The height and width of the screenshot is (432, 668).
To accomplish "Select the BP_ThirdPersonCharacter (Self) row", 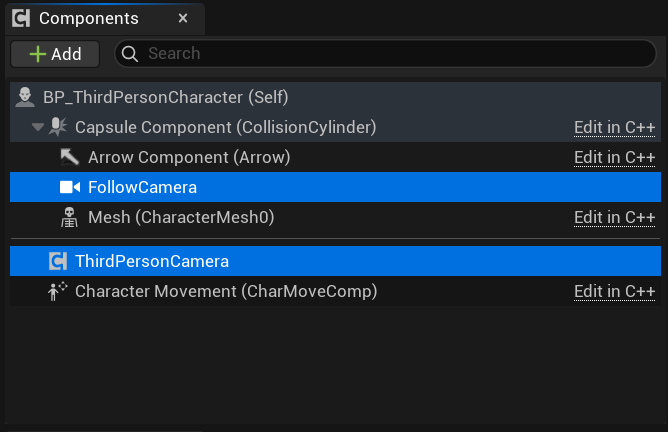I will click(166, 98).
